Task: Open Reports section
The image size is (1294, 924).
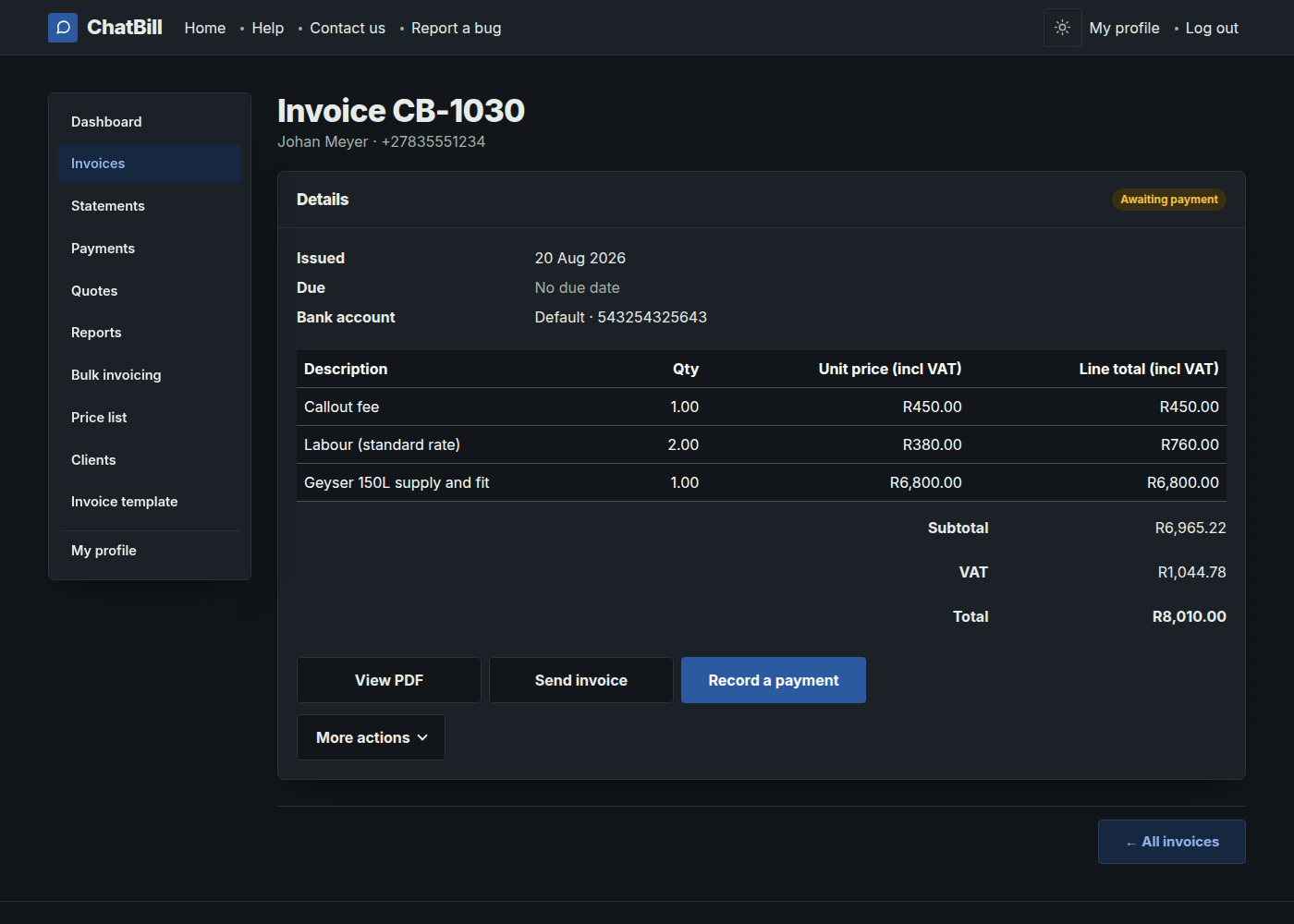Action: click(150, 333)
